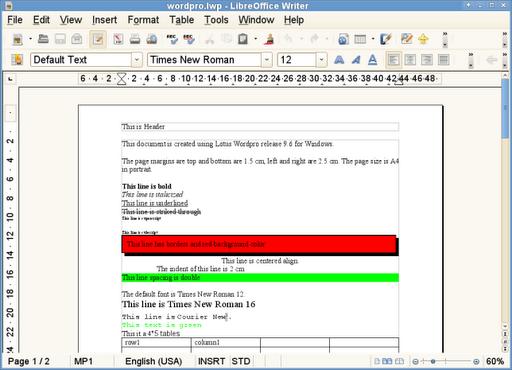Click the Copy icon

point(226,39)
